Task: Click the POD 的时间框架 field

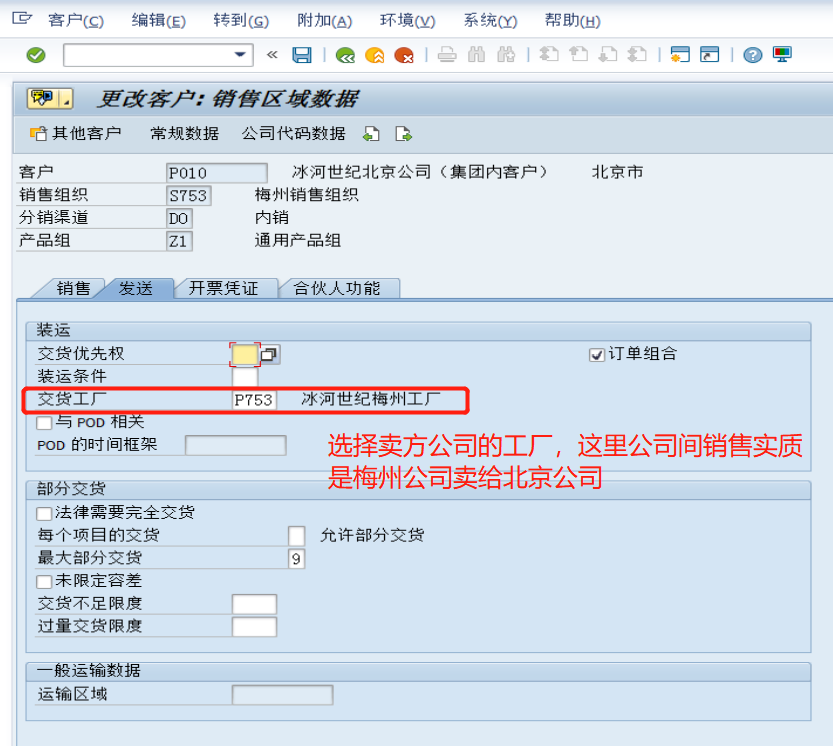Action: click(x=236, y=445)
